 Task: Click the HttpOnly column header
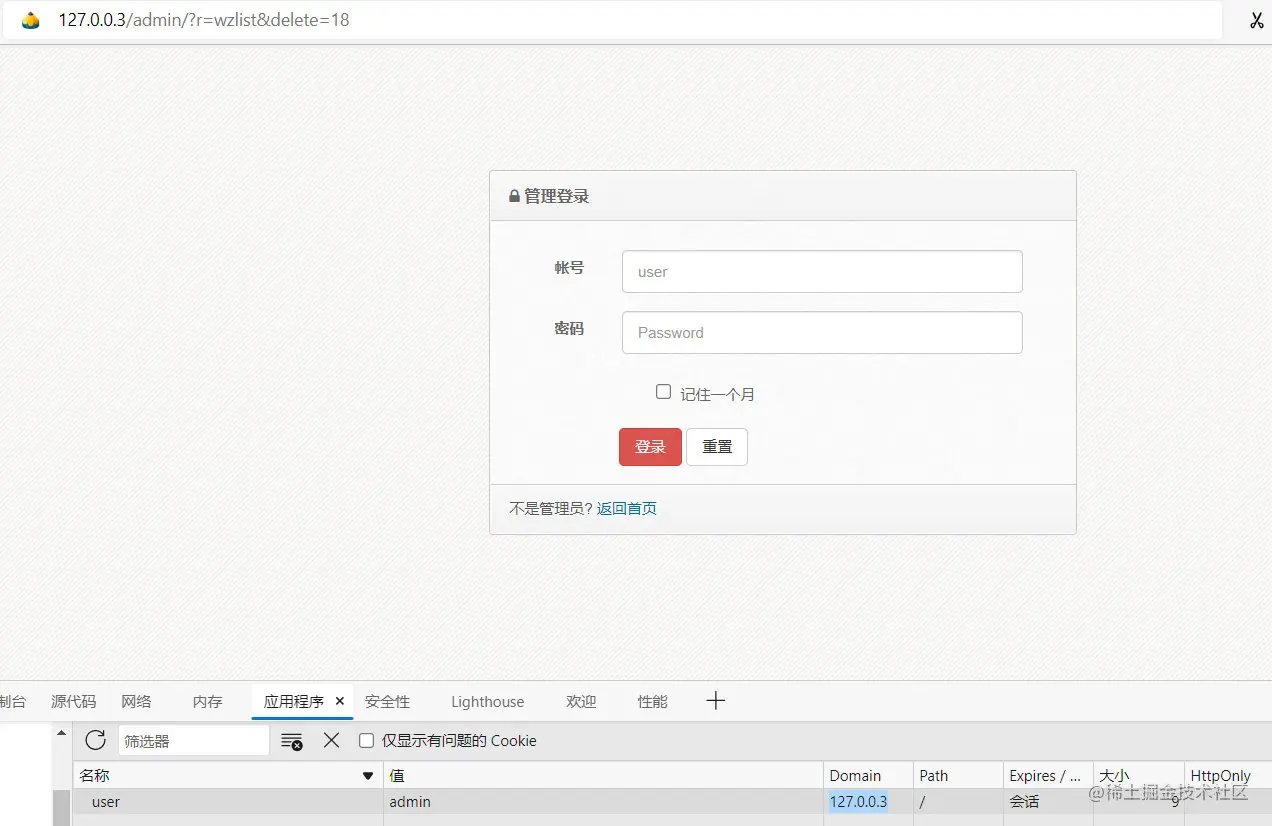tap(1228, 776)
